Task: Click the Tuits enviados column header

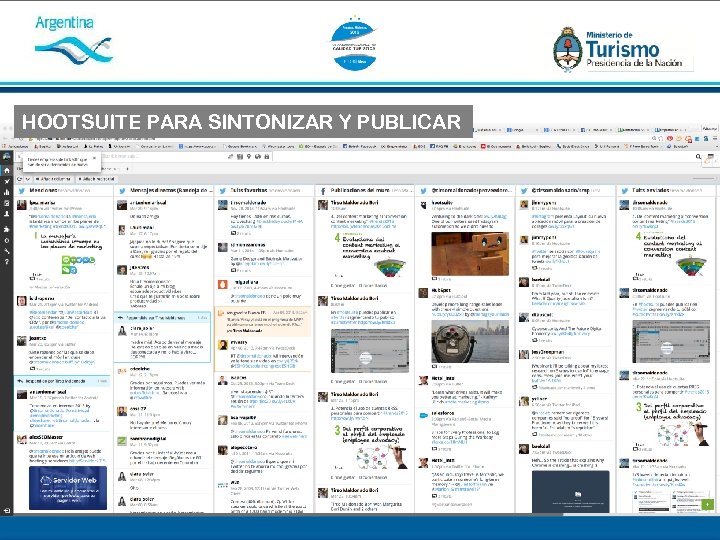Action: click(x=666, y=190)
